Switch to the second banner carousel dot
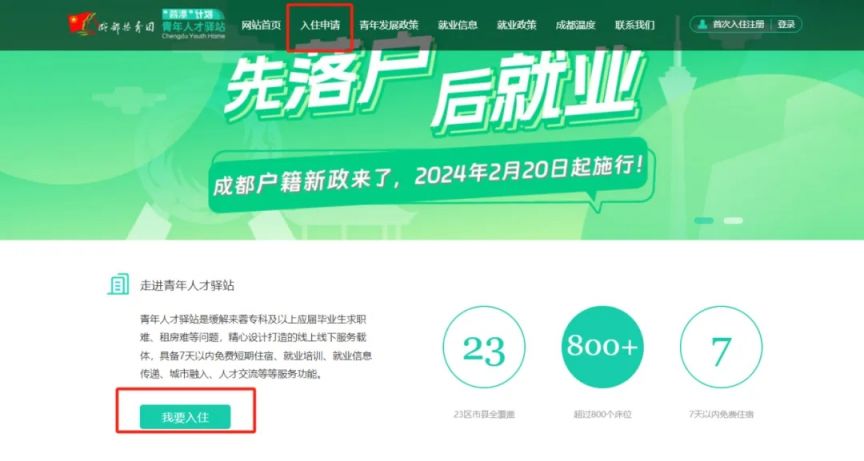The height and width of the screenshot is (461, 864). (x=733, y=220)
